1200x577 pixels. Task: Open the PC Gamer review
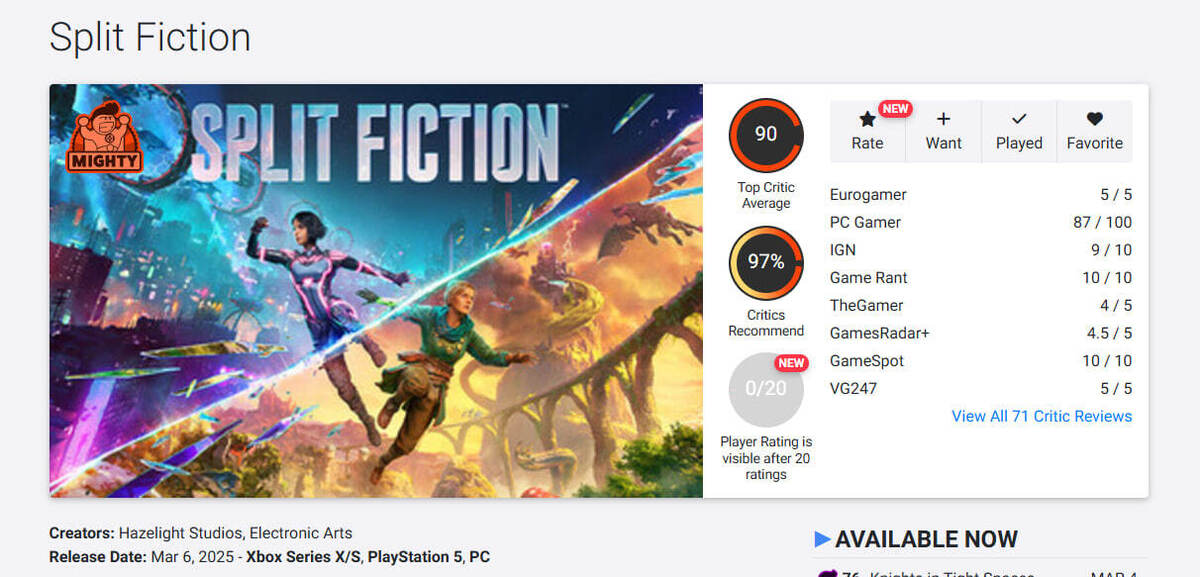865,222
